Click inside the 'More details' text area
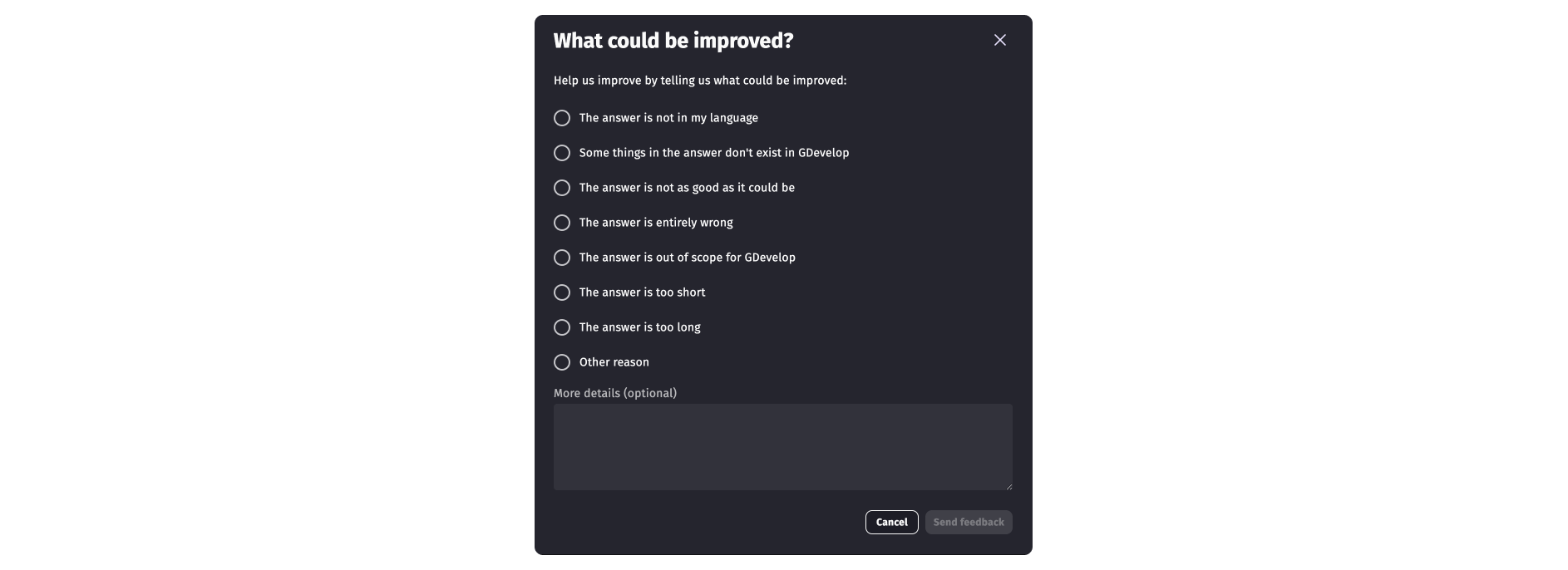The width and height of the screenshot is (1568, 570). [x=782, y=446]
